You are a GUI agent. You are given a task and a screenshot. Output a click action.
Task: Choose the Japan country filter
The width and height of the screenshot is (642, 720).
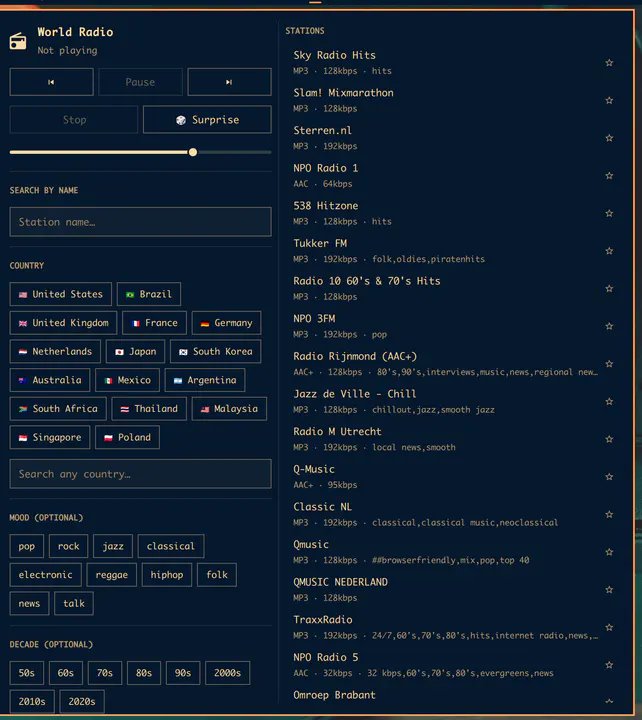click(135, 352)
